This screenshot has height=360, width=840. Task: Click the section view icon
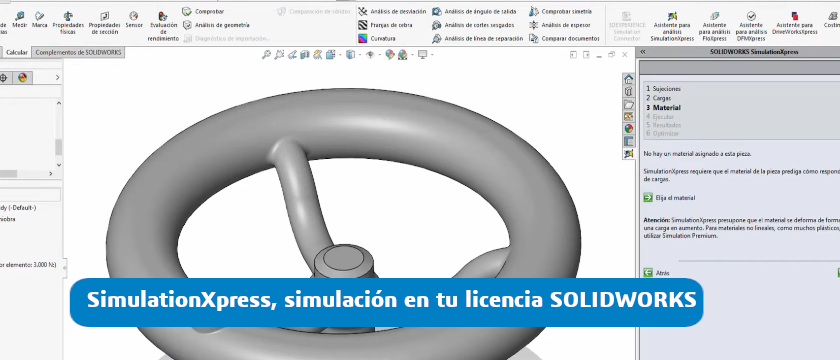(x=305, y=55)
